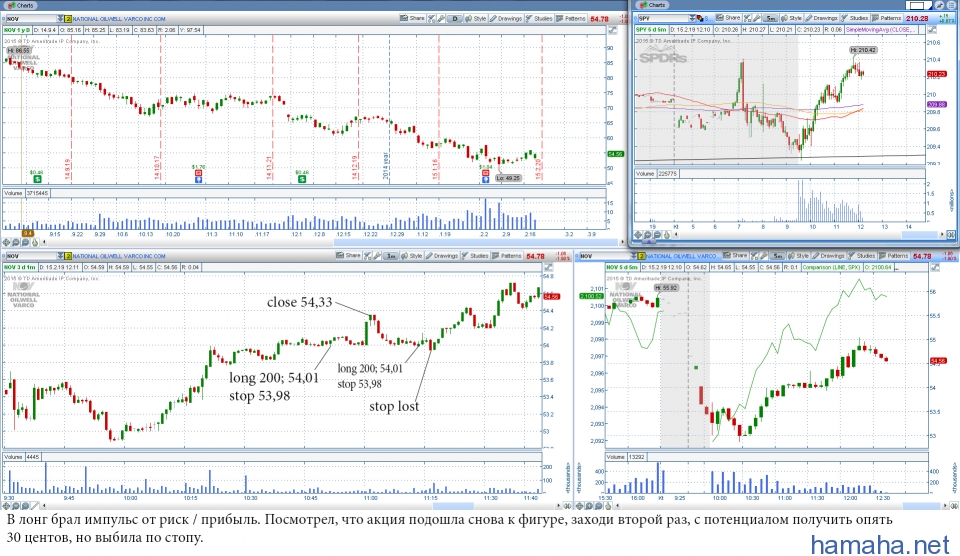Open Patterns menu in SPY chart
This screenshot has width=960, height=556.
pos(887,18)
